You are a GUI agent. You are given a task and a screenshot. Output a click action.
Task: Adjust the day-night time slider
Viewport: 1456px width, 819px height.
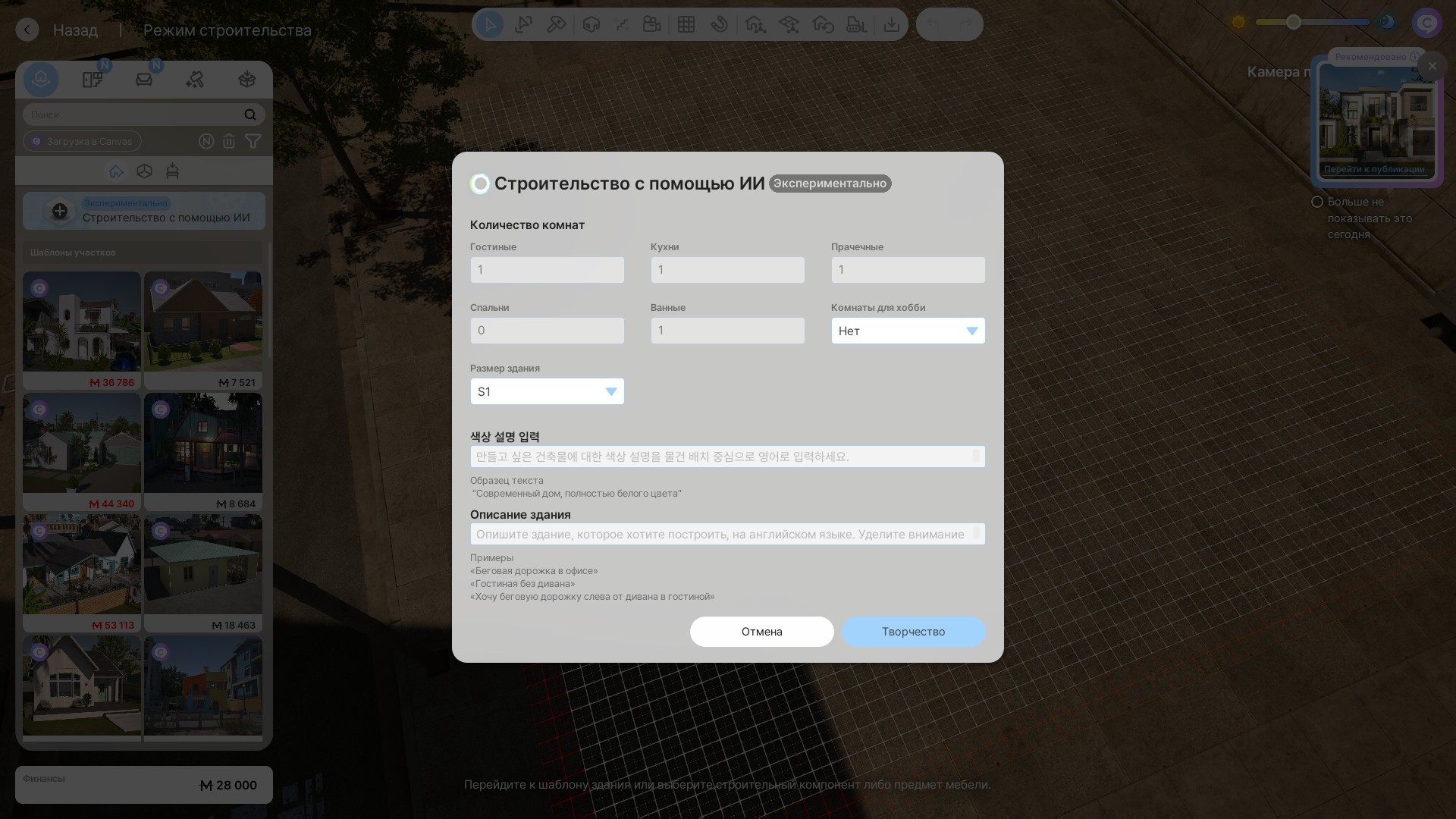1294,23
